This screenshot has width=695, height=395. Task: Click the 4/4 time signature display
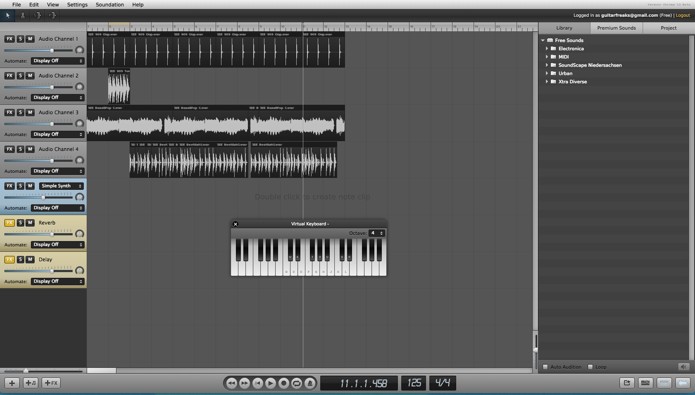[442, 383]
